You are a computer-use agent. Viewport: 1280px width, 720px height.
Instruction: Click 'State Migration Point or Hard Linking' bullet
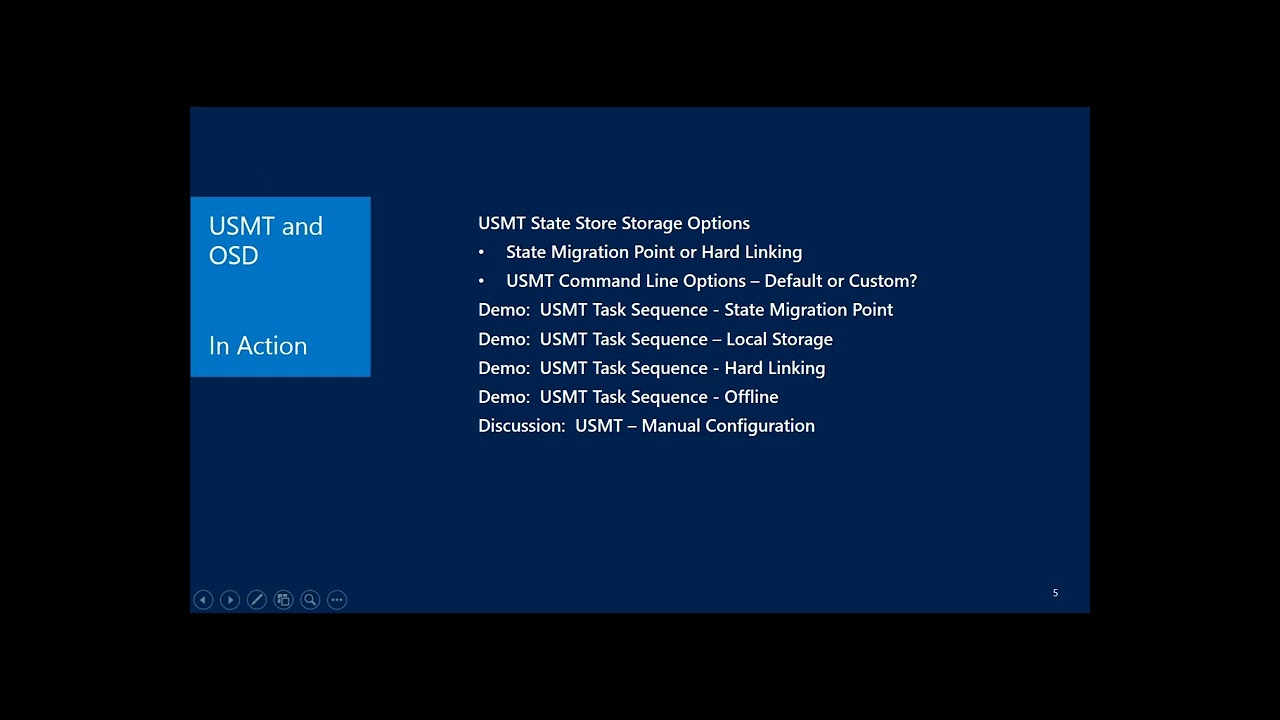654,252
